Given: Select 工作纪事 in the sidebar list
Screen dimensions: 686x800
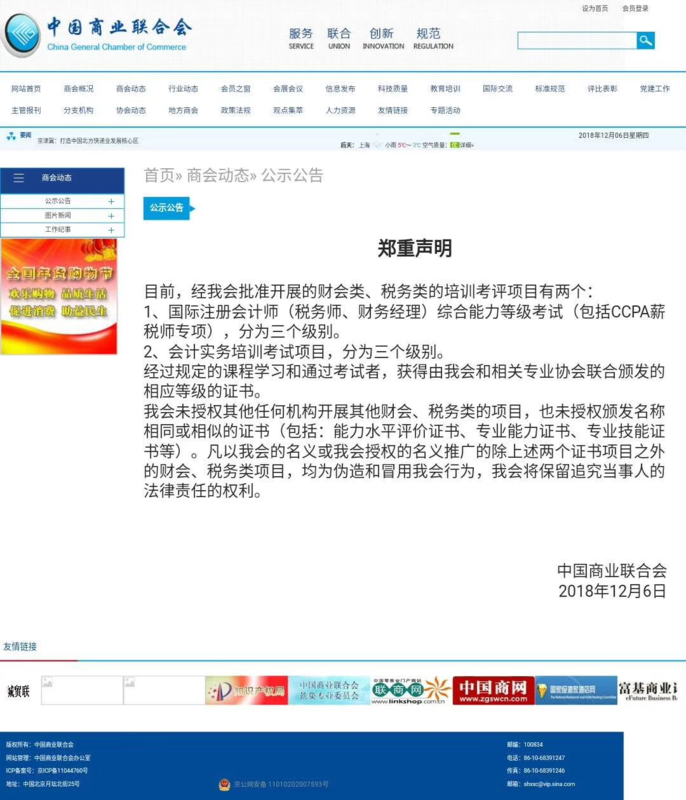Looking at the screenshot, I should pyautogui.click(x=58, y=230).
